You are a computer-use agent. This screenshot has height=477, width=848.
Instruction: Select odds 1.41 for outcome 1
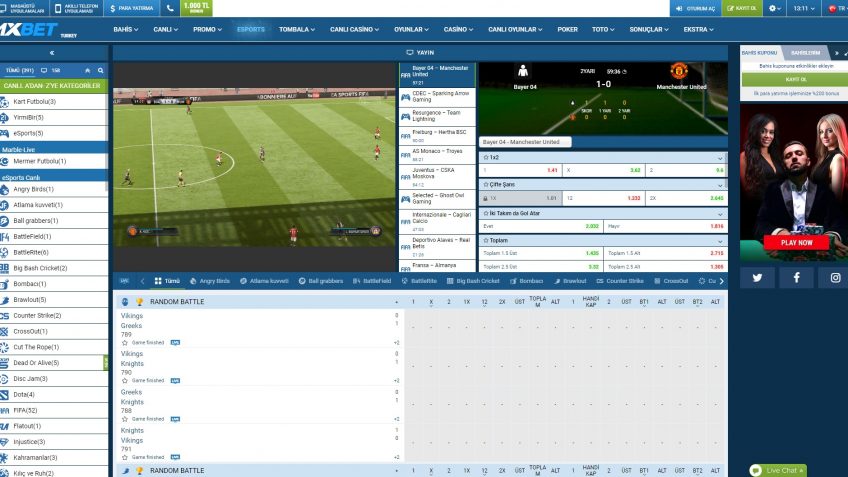click(x=520, y=170)
